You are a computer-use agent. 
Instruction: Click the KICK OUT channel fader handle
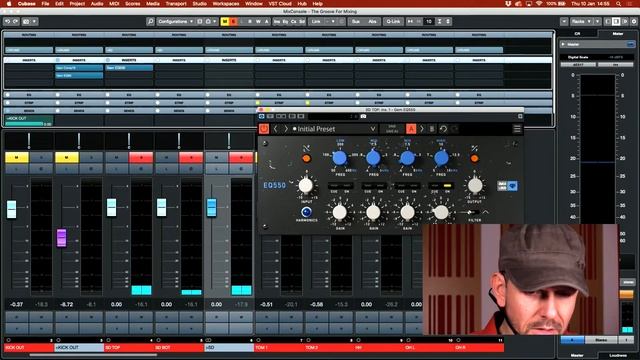pos(11,209)
